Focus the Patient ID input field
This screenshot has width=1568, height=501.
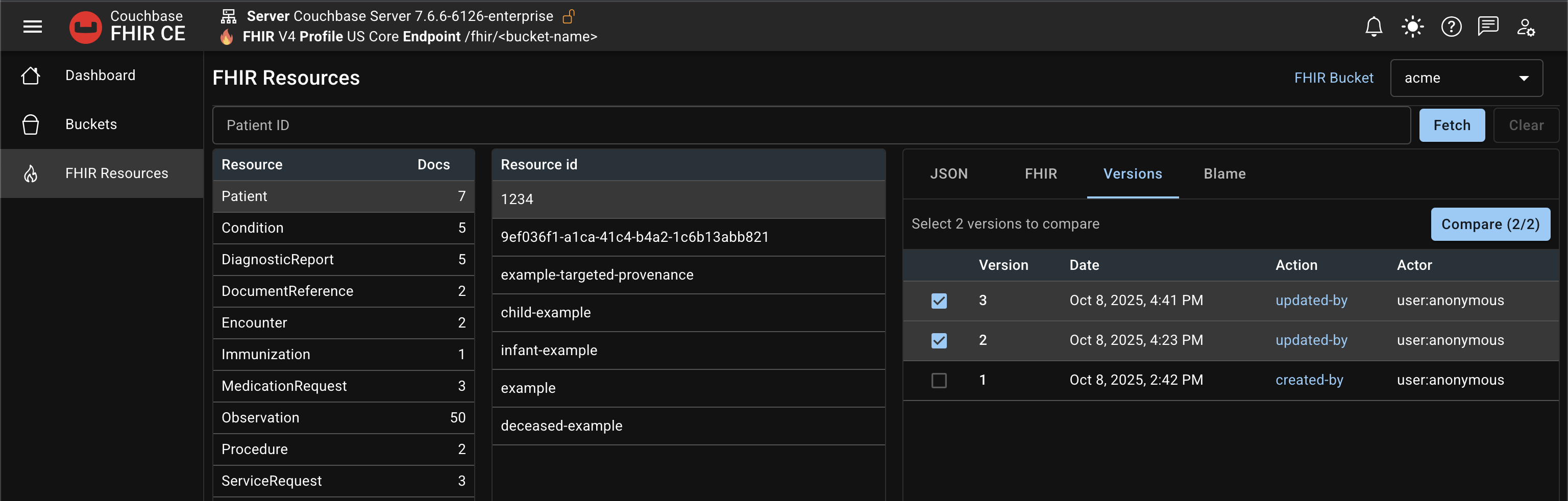[x=811, y=126]
